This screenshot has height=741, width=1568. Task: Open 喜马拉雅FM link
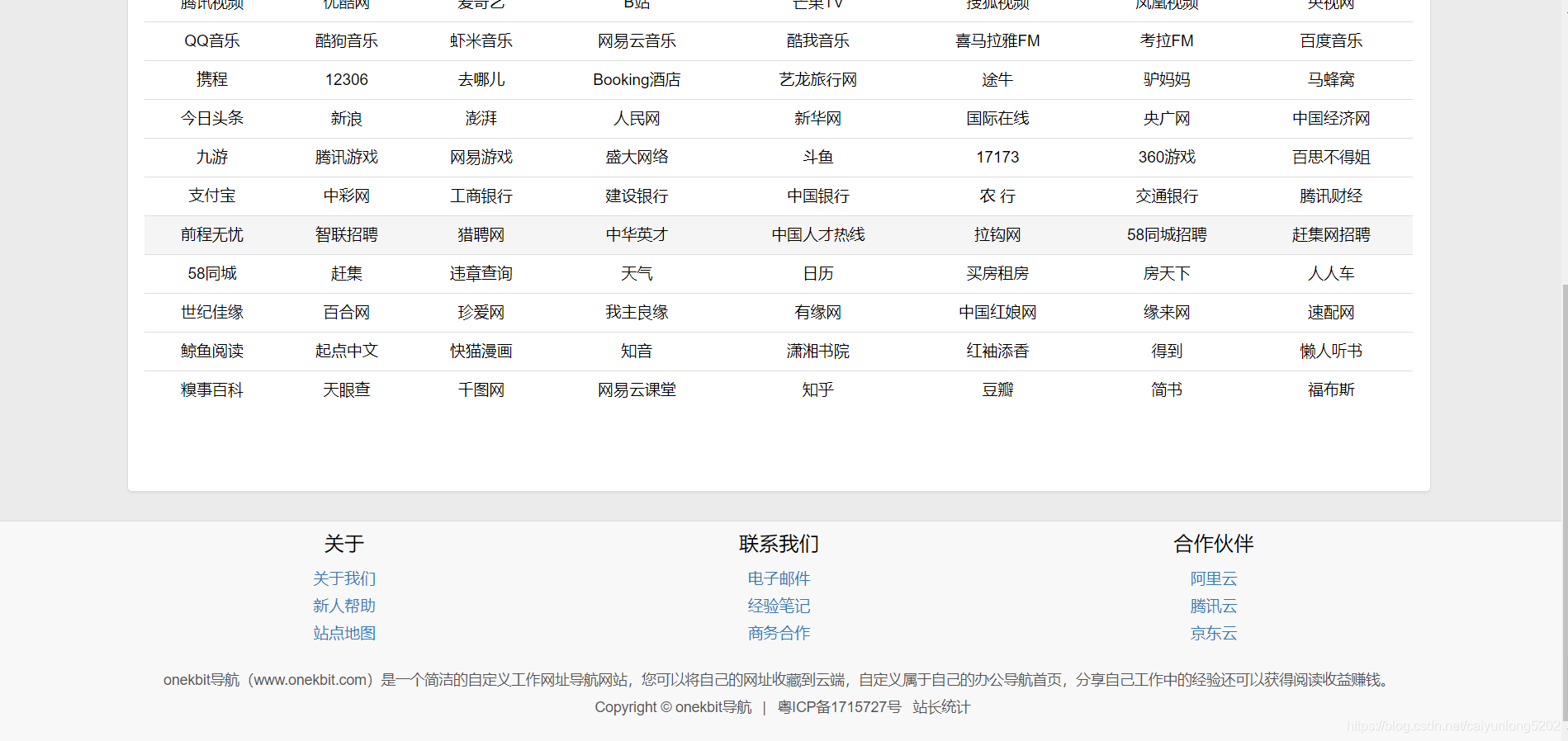click(x=997, y=41)
